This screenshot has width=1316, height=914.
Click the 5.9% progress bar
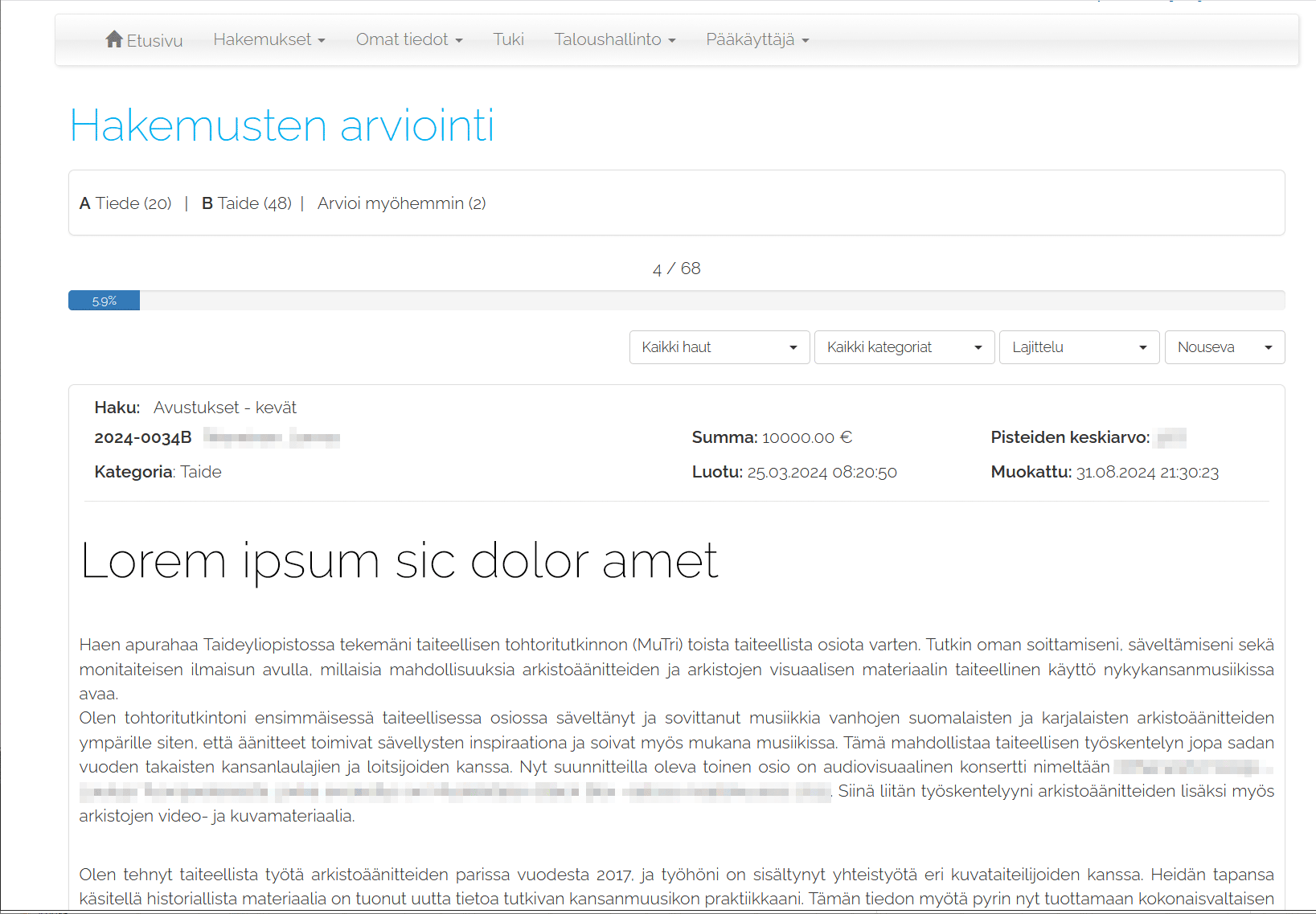[105, 301]
